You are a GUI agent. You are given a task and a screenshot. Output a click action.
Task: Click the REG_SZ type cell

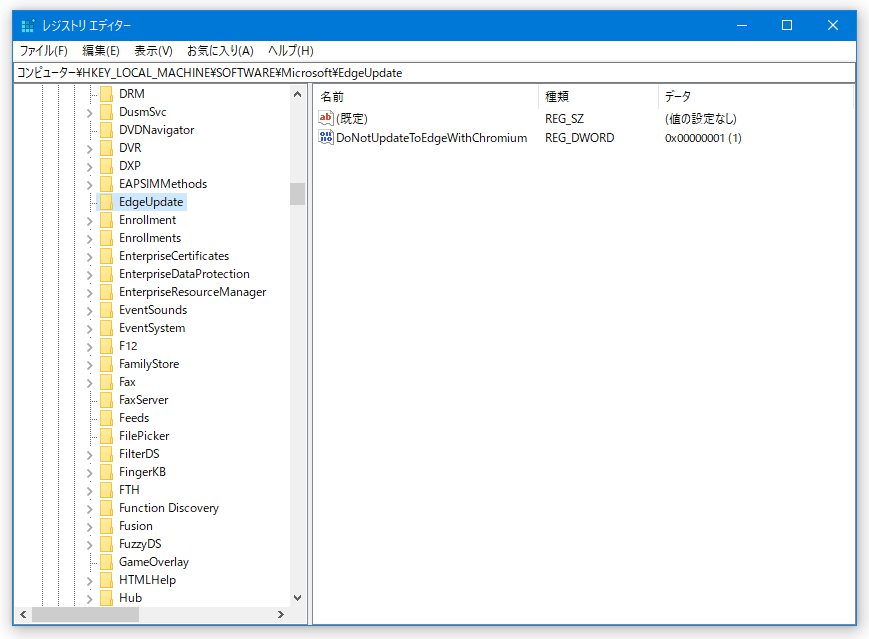[564, 119]
